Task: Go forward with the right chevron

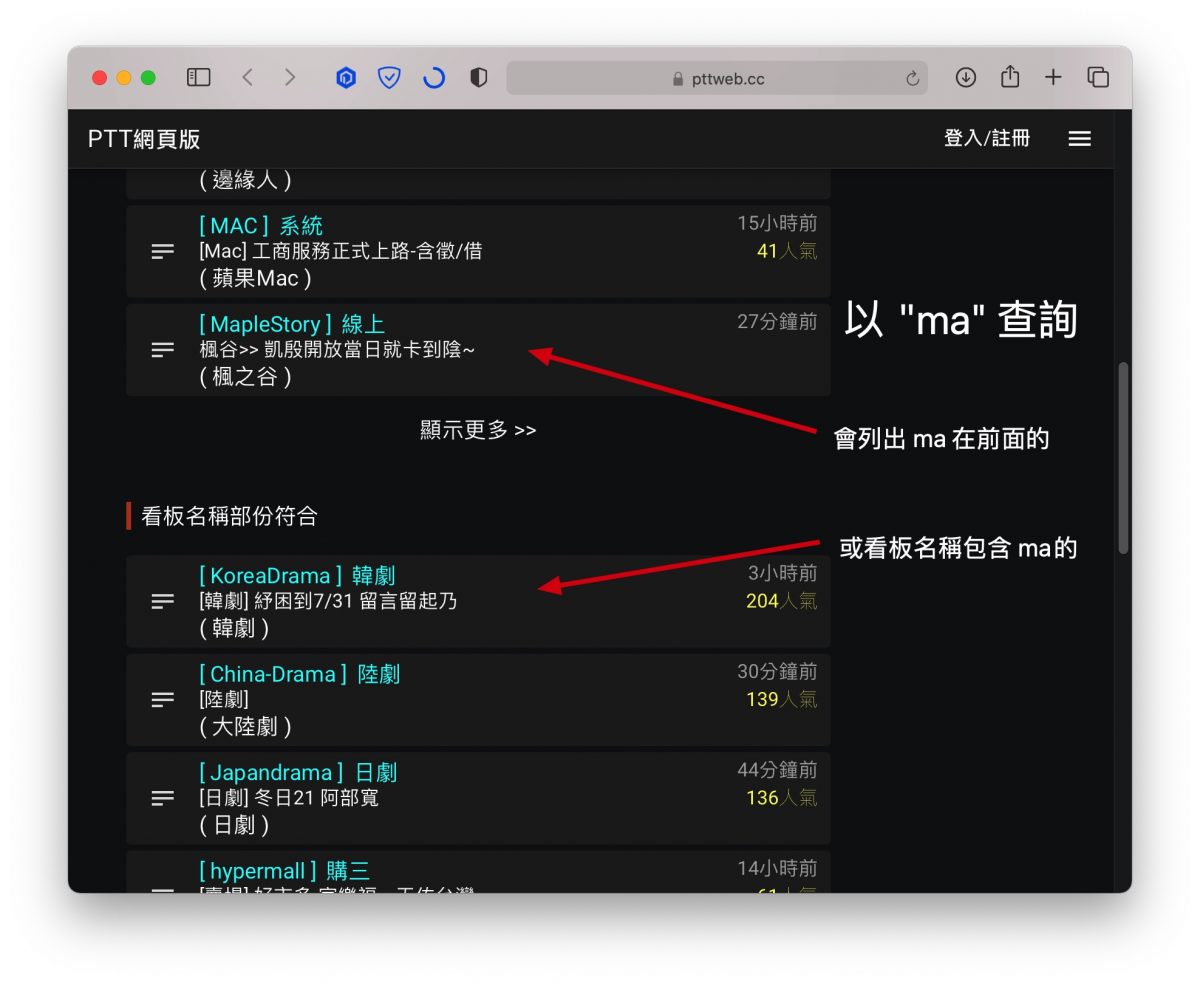Action: [290, 77]
